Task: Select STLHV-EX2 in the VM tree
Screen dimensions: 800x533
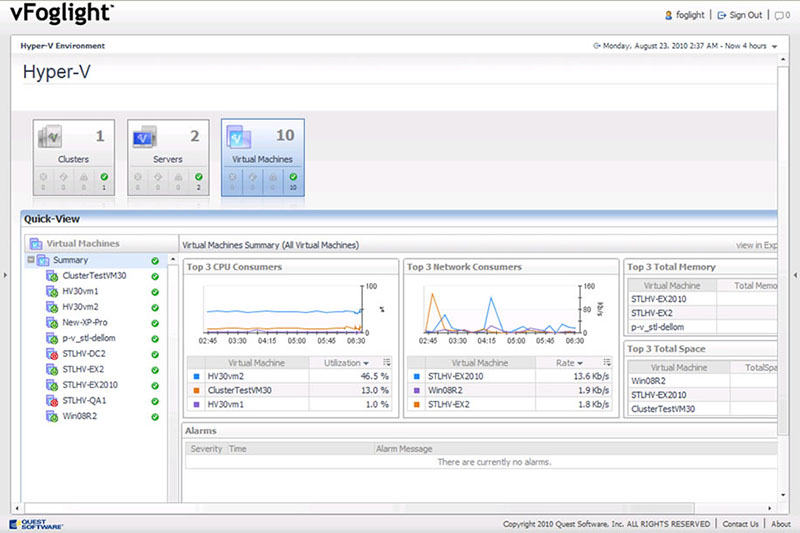Action: pyautogui.click(x=83, y=369)
